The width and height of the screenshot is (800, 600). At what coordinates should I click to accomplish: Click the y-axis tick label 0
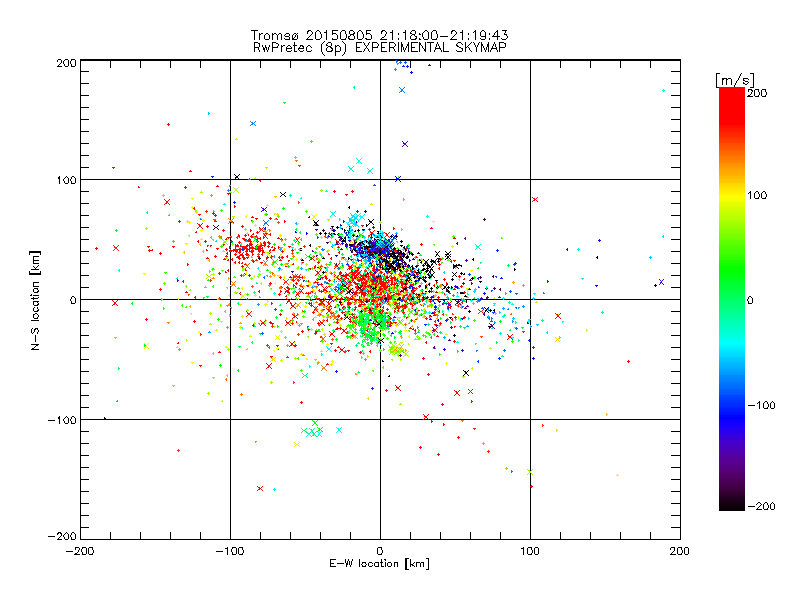coord(73,300)
